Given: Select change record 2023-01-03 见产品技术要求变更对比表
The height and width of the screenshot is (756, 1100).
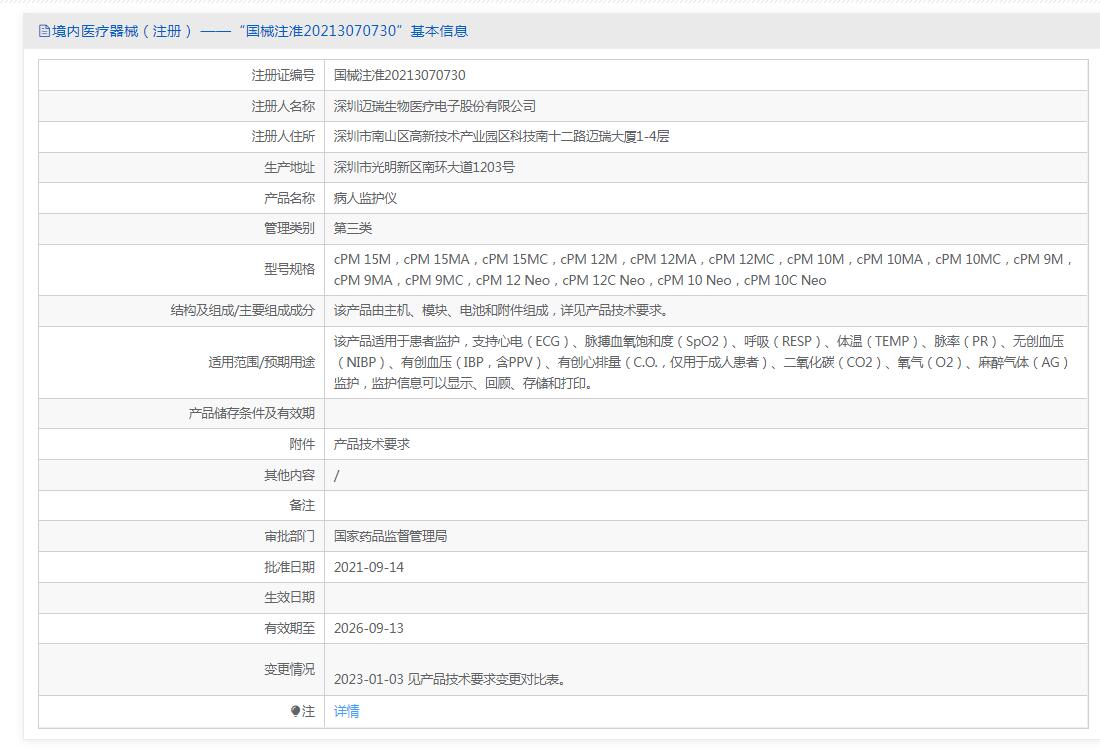Looking at the screenshot, I should [450, 679].
